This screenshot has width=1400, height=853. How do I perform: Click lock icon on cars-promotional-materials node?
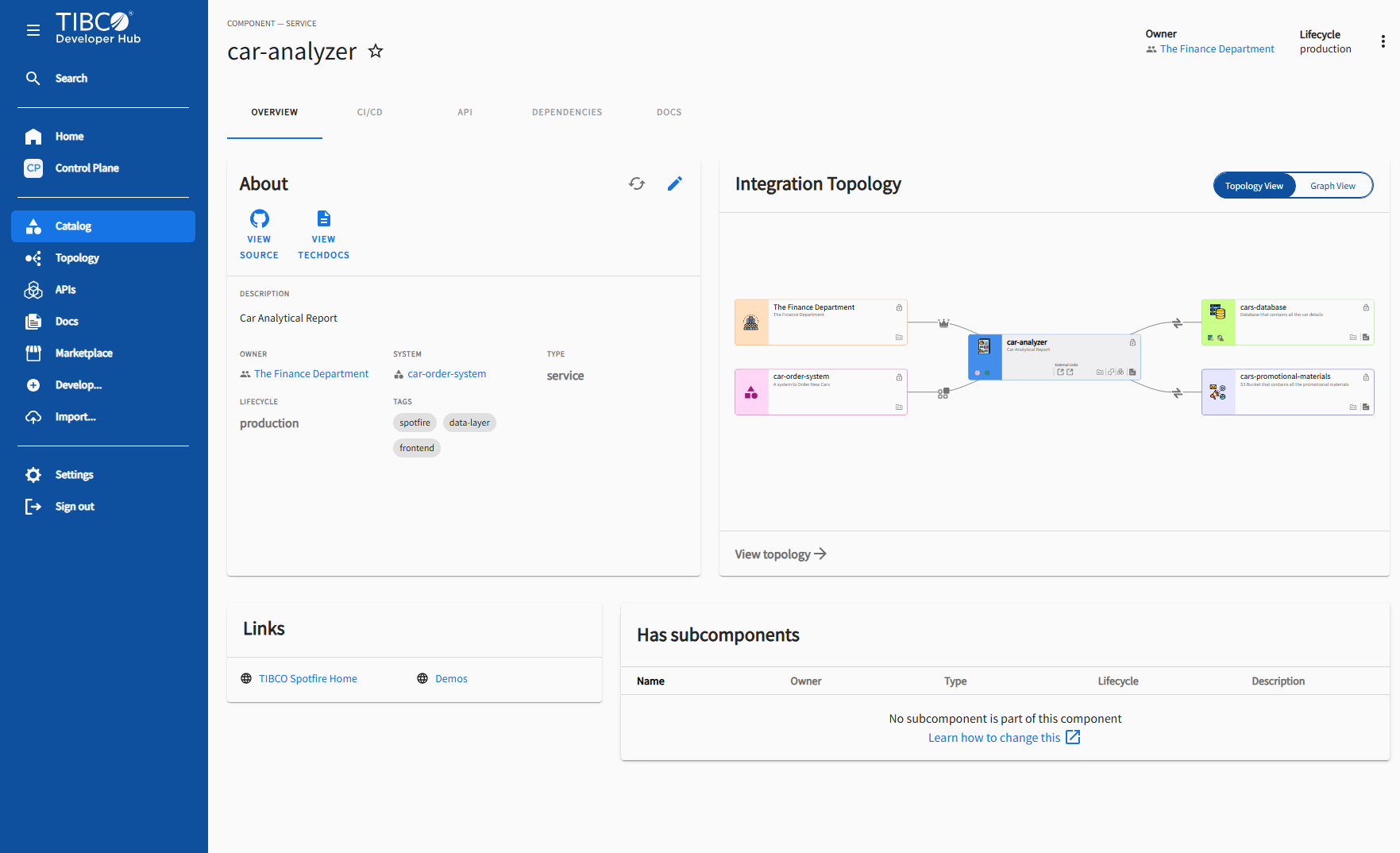coord(1366,377)
